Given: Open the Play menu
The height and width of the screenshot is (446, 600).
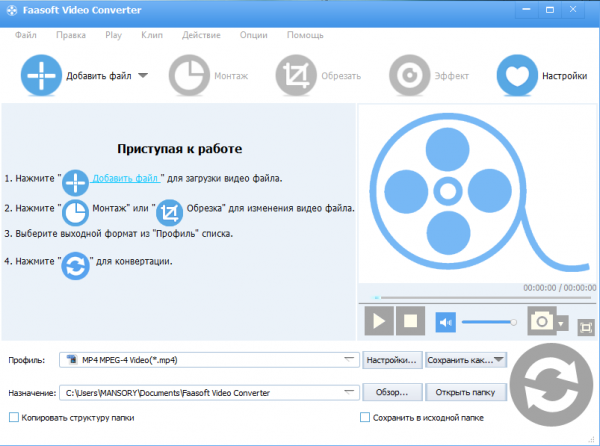Looking at the screenshot, I should tap(113, 35).
